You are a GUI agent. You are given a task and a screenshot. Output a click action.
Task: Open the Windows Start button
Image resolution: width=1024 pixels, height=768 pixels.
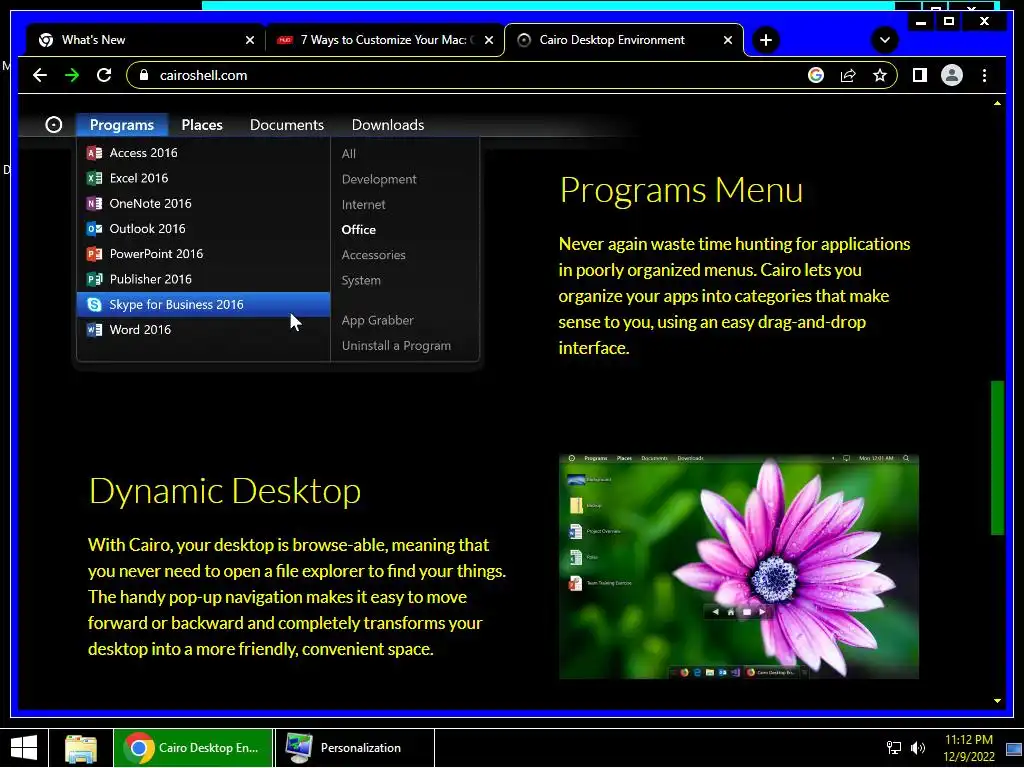(x=24, y=748)
